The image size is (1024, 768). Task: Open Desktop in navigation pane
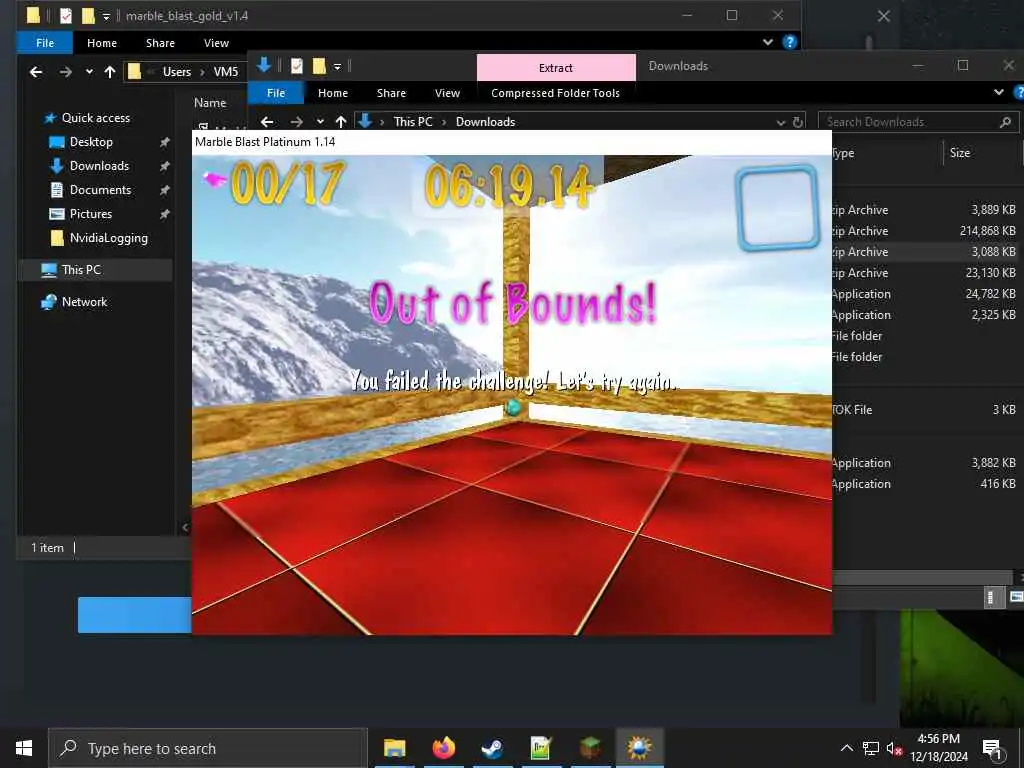click(91, 142)
